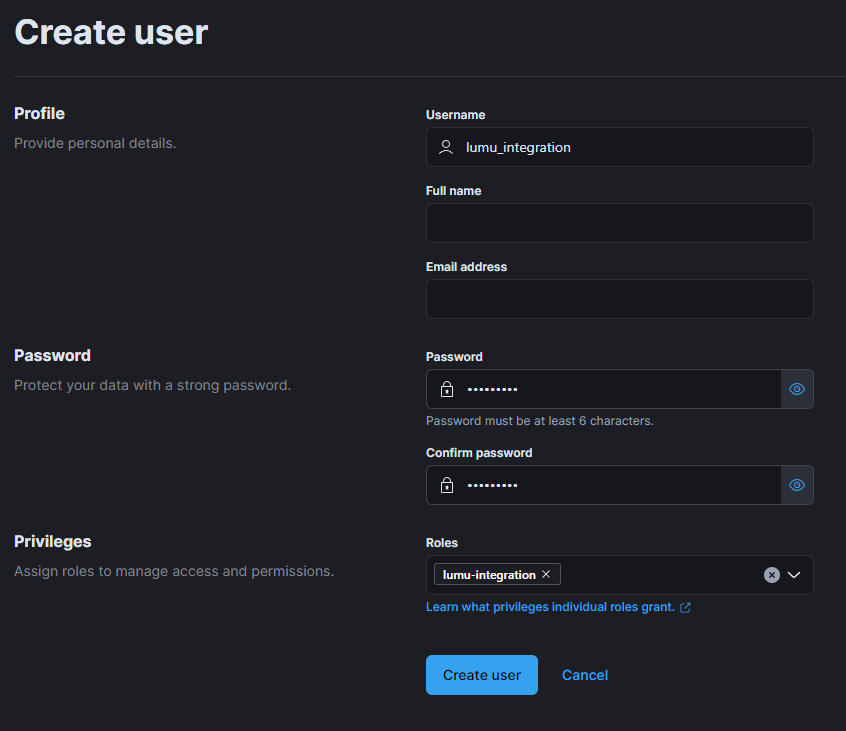Clear all selected roles with circled X
The width and height of the screenshot is (846, 731).
point(772,575)
